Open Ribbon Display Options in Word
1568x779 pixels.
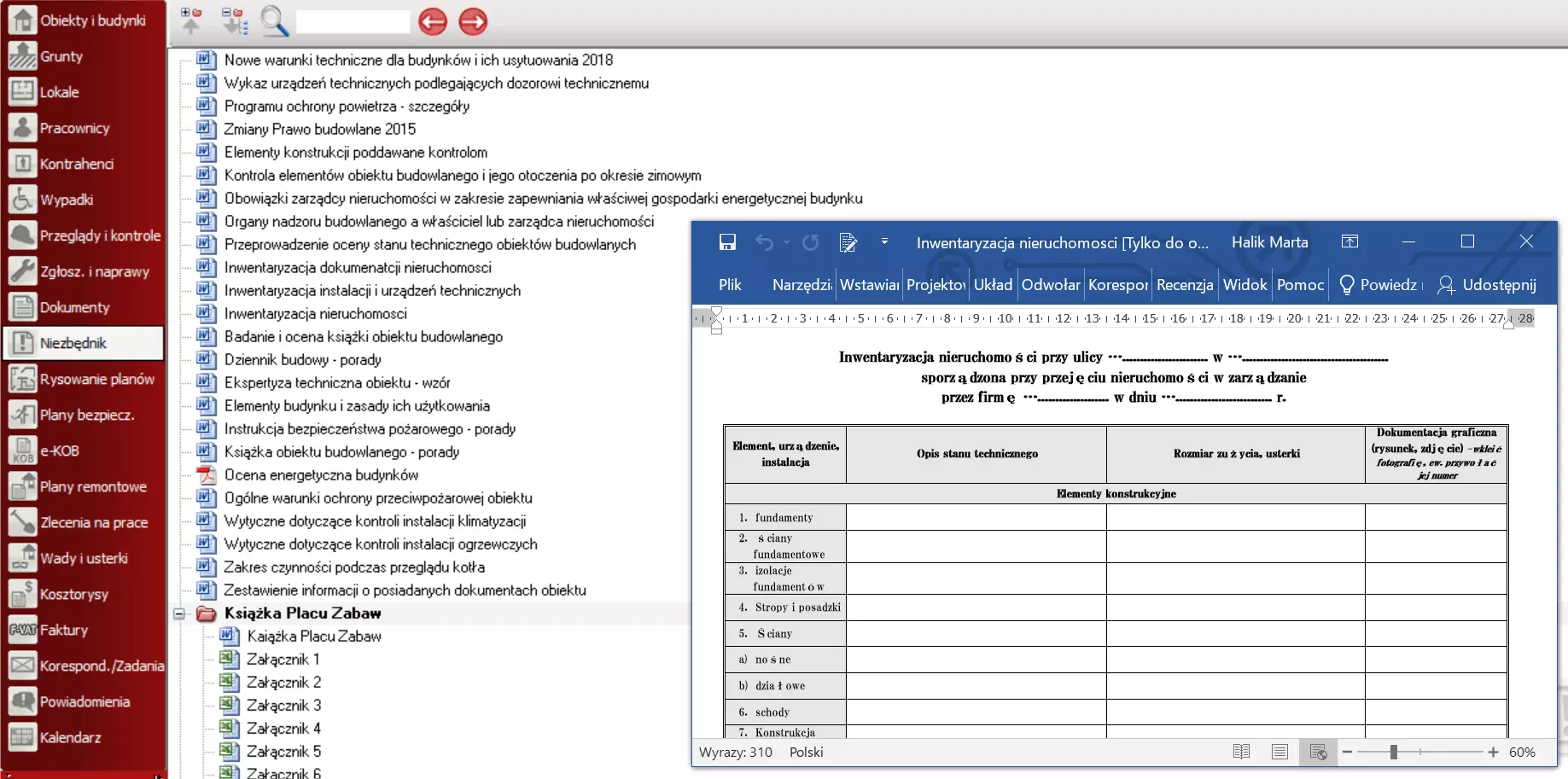(x=1349, y=241)
